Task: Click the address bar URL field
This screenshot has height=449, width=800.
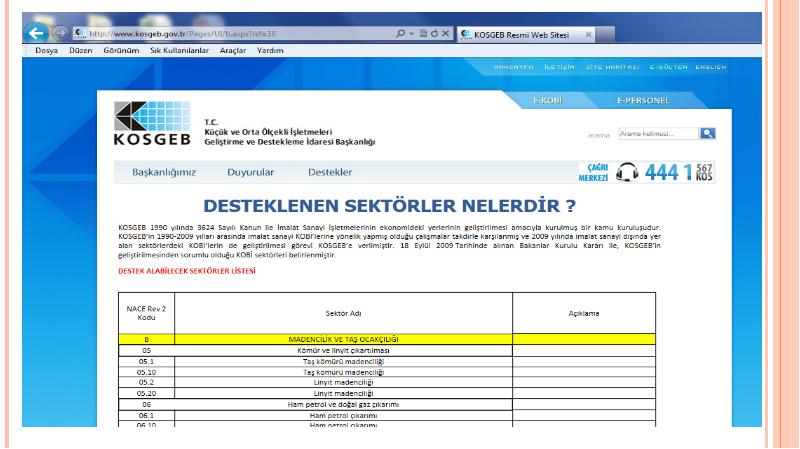Action: (x=235, y=34)
